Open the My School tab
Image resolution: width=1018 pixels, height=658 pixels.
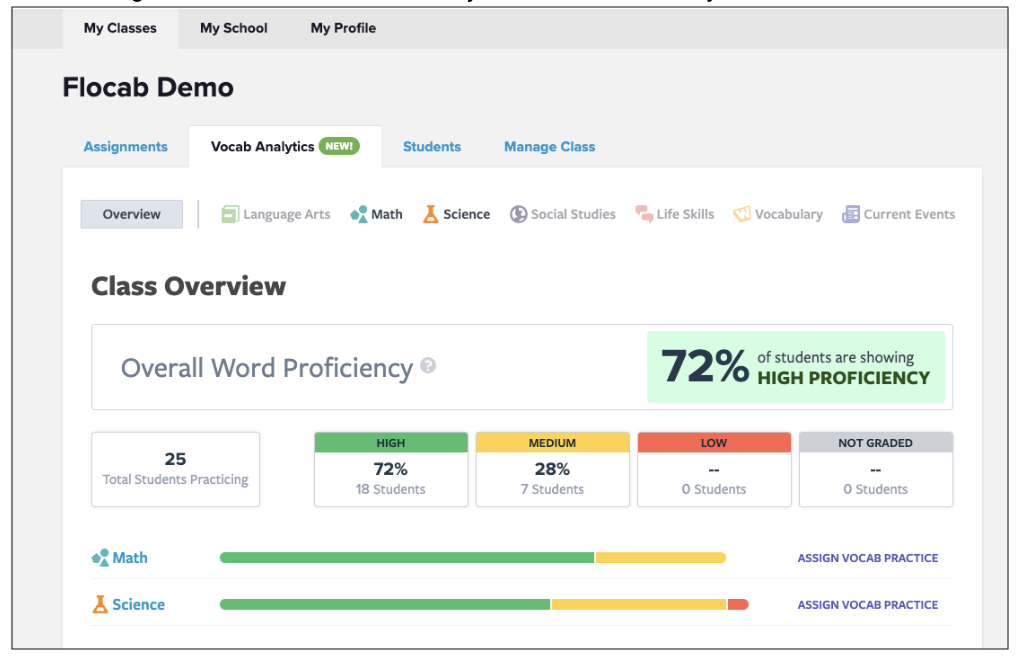pos(234,28)
